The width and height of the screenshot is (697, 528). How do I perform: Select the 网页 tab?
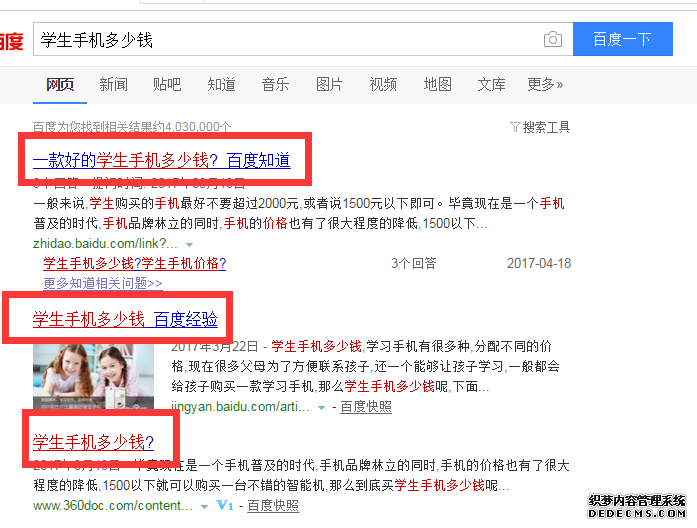tap(60, 84)
